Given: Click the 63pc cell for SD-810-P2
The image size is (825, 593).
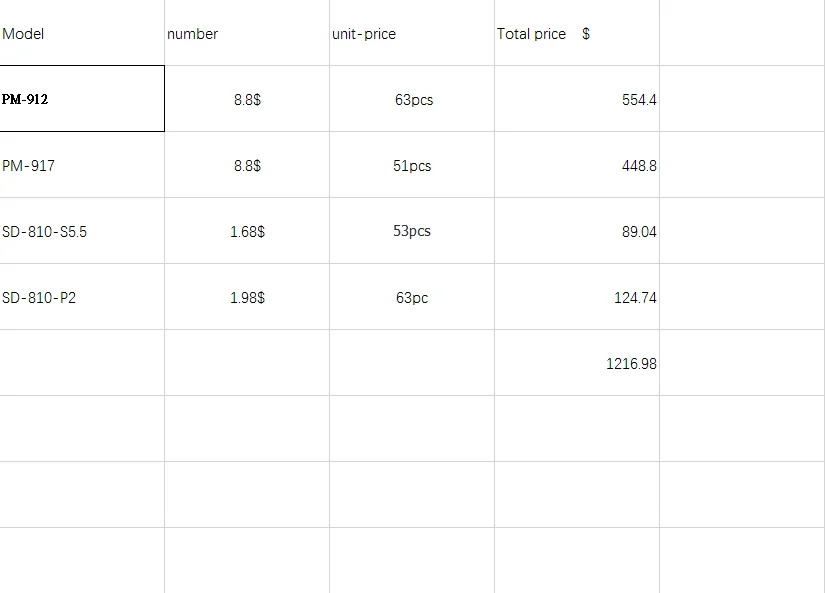Looking at the screenshot, I should [412, 297].
